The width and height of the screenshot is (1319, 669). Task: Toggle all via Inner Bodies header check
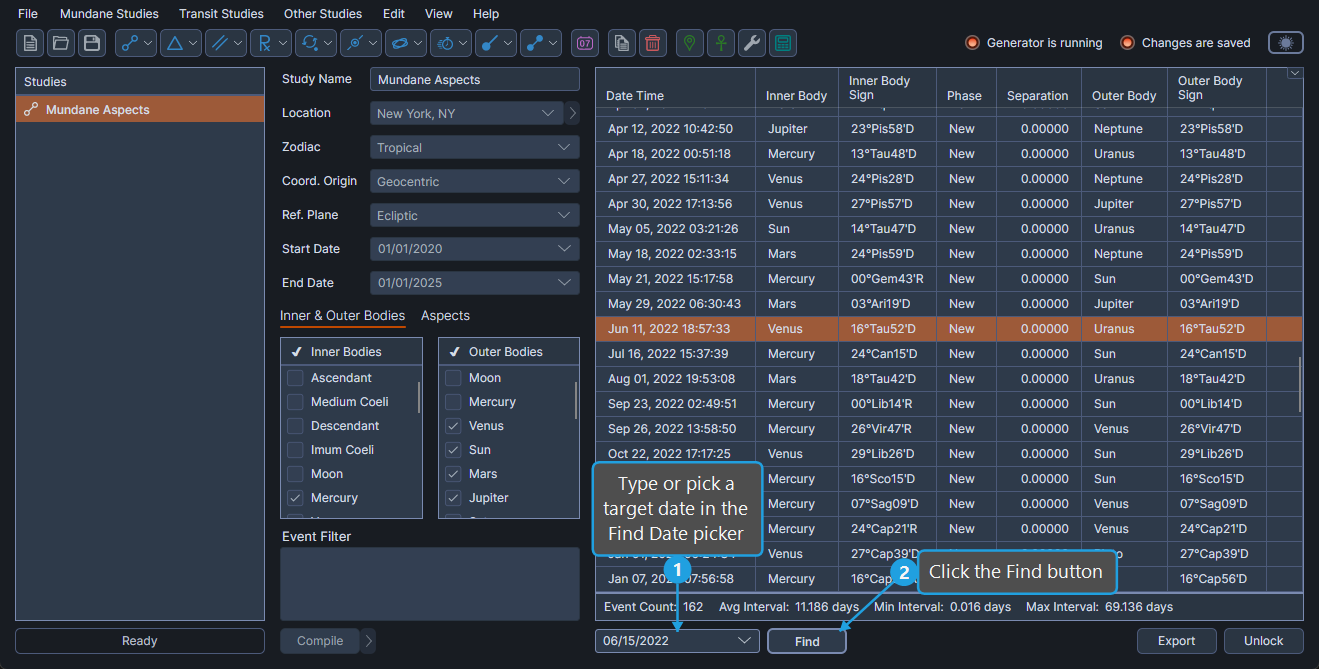(296, 352)
